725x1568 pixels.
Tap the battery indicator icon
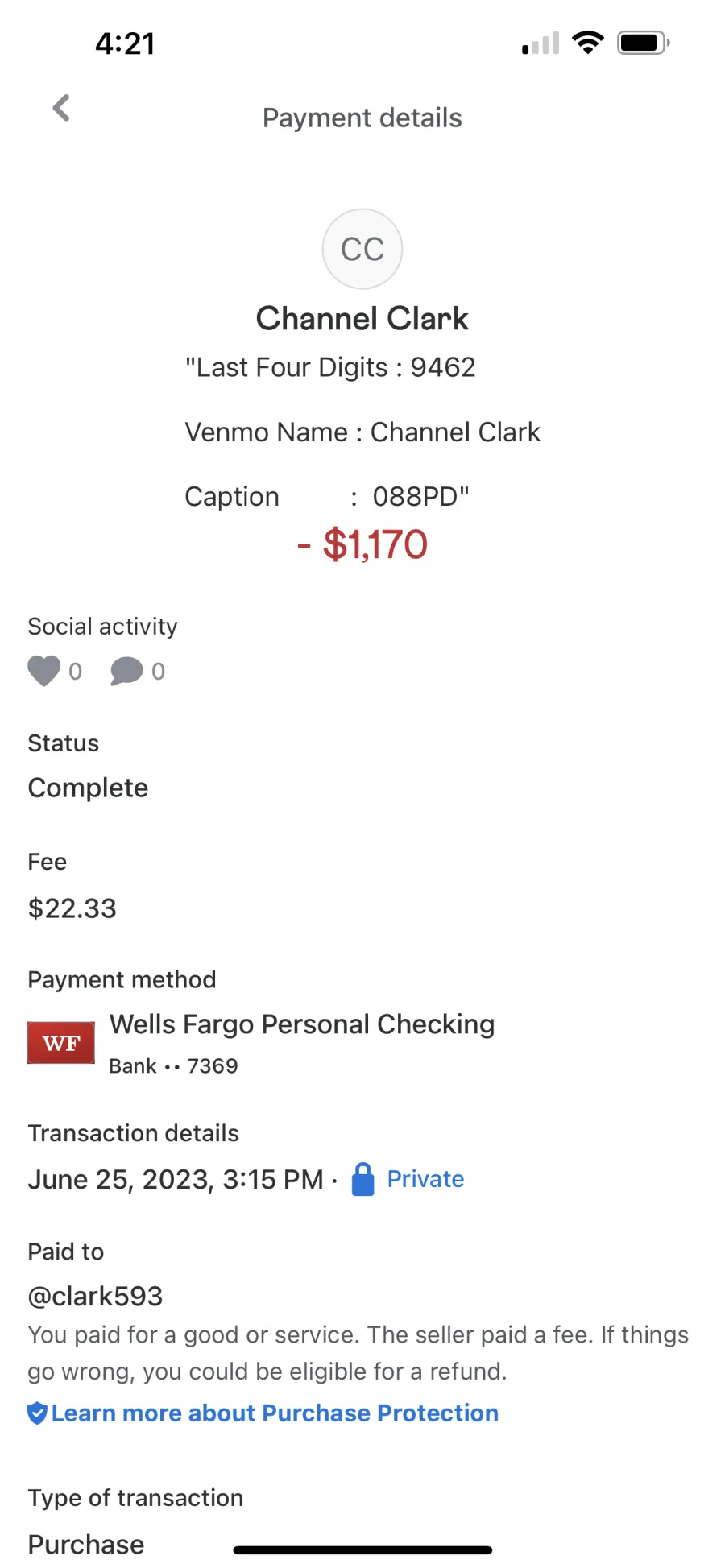[644, 43]
